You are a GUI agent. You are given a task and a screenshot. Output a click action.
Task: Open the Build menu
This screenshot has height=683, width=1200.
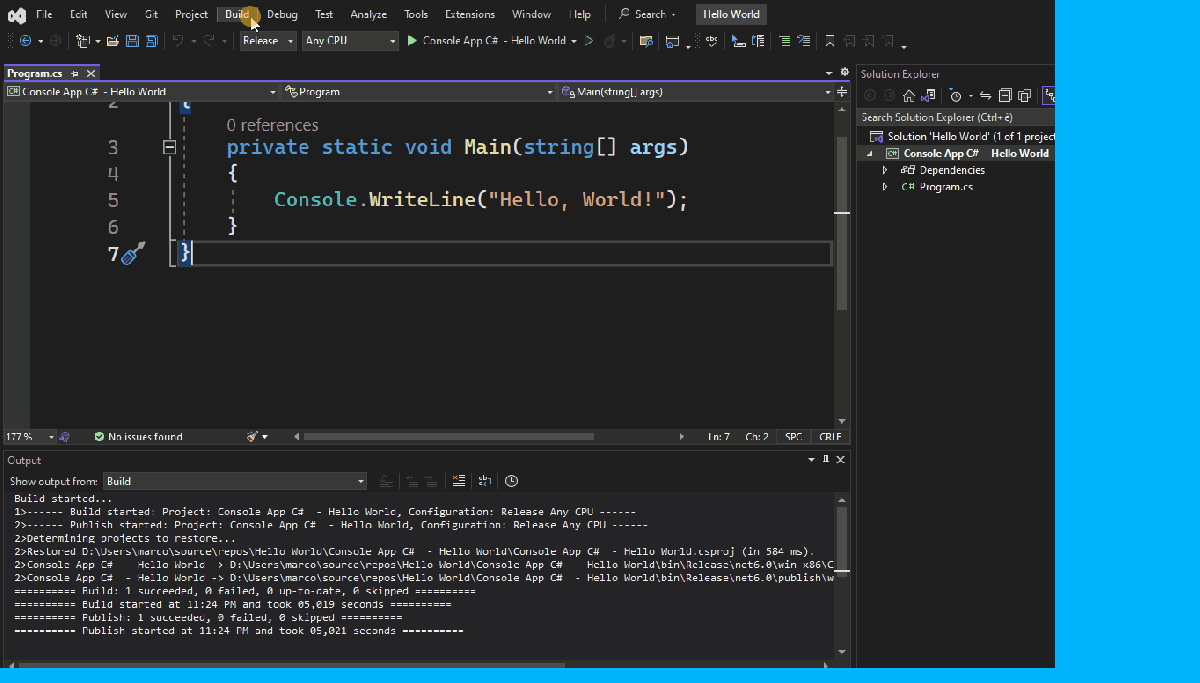point(237,14)
